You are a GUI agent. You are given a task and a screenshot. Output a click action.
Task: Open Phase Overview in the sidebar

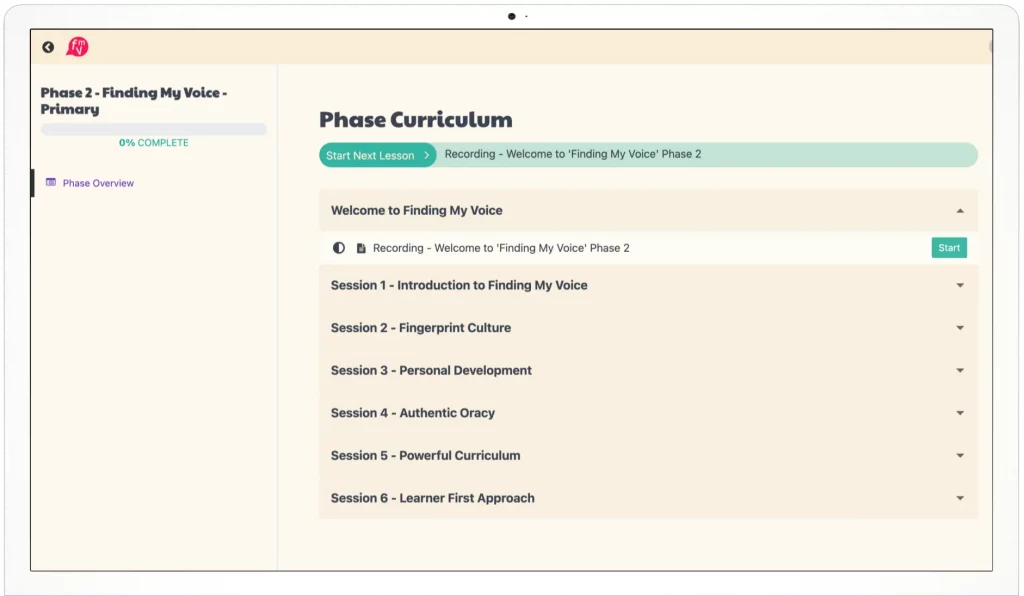point(98,183)
